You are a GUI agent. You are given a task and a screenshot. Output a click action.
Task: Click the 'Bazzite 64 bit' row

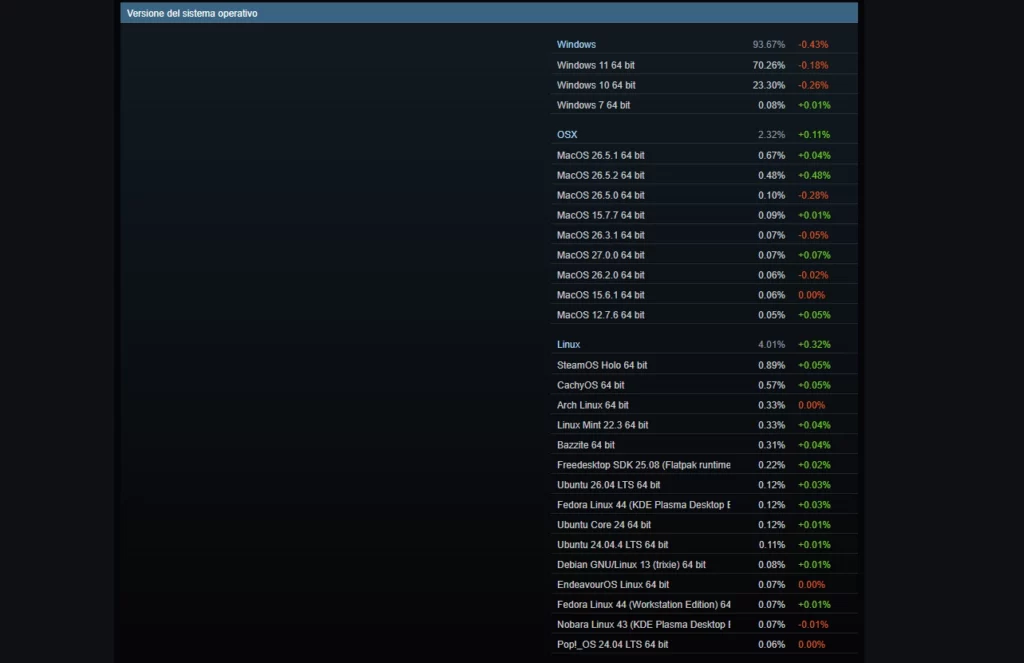click(x=704, y=445)
